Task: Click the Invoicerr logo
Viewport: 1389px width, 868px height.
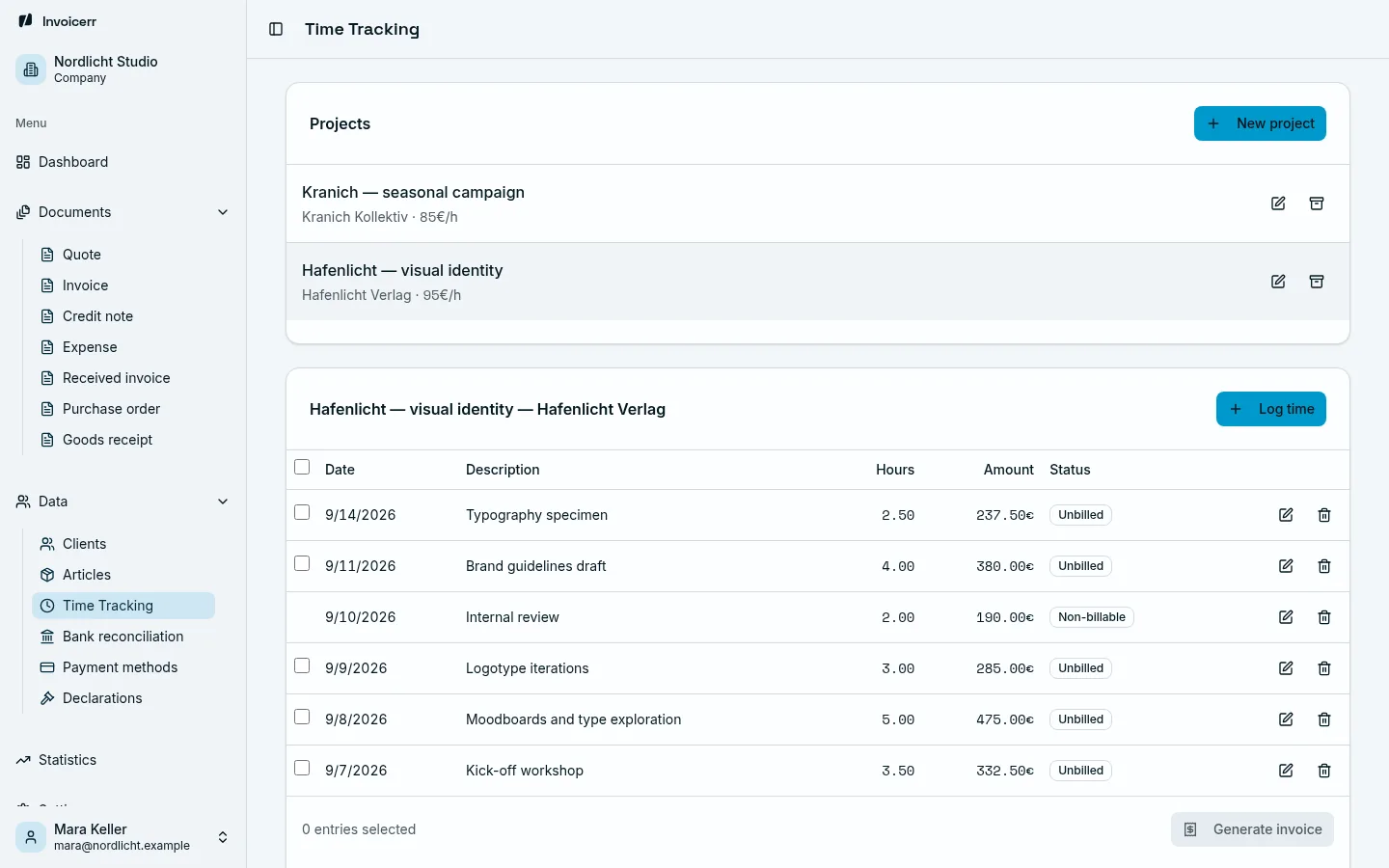Action: click(x=57, y=21)
